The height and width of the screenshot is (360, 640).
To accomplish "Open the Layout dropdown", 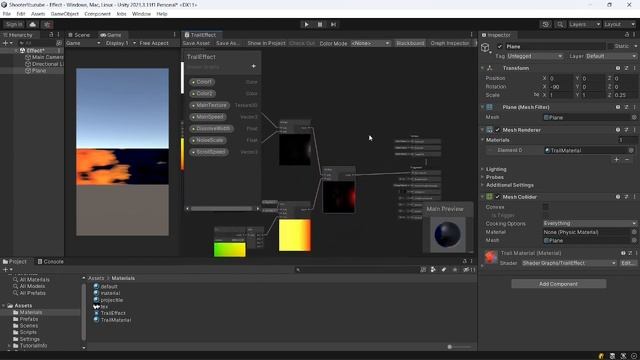I will [620, 24].
